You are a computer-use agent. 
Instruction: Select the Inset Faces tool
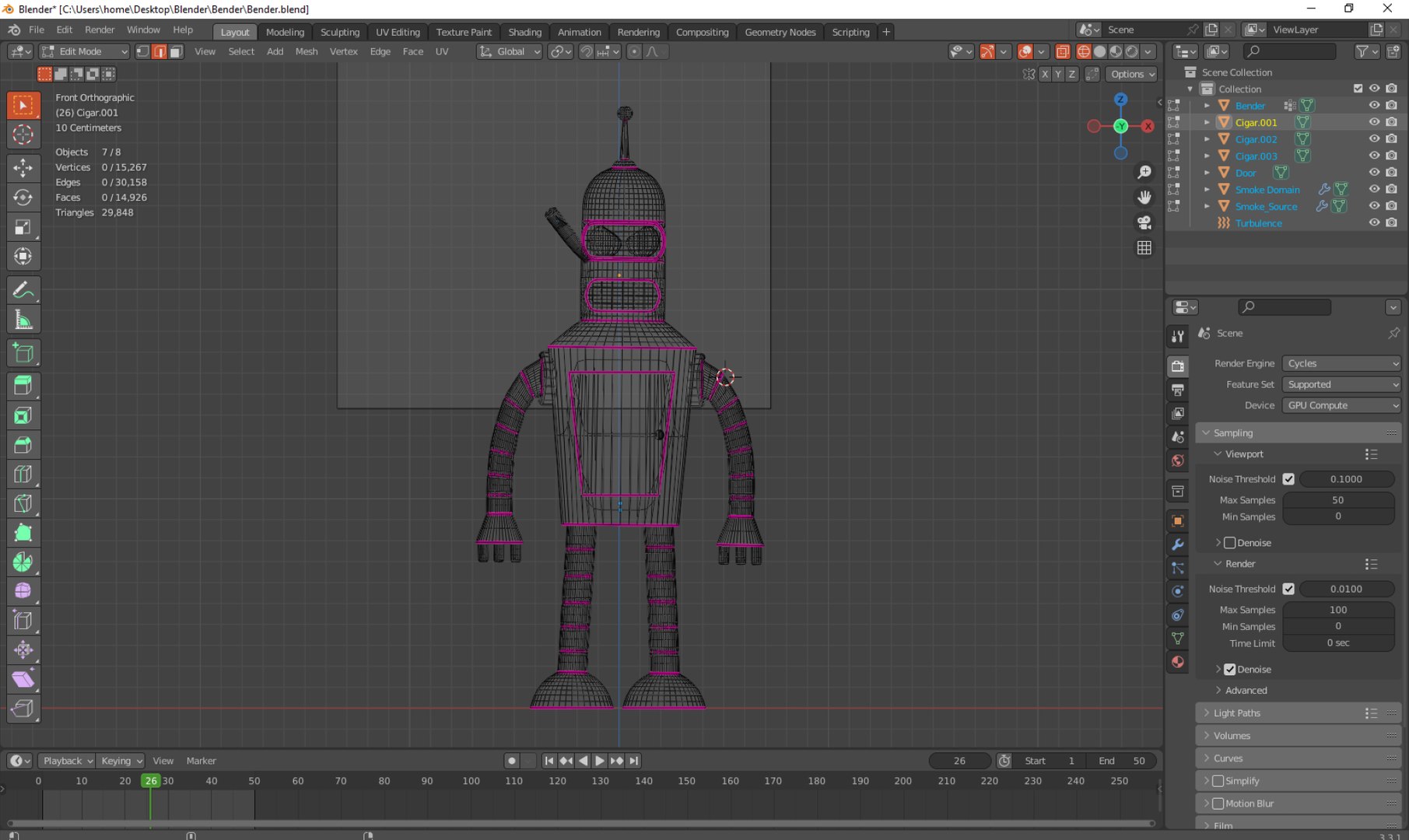pyautogui.click(x=23, y=416)
